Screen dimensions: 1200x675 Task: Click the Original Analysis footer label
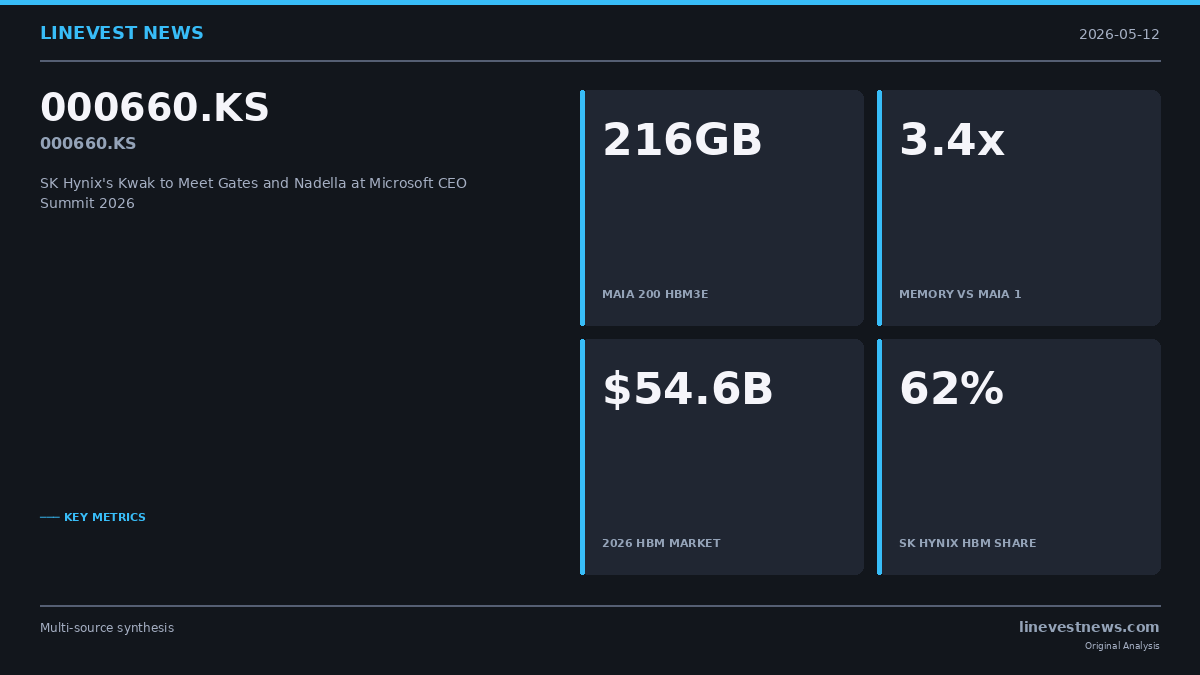click(1122, 646)
